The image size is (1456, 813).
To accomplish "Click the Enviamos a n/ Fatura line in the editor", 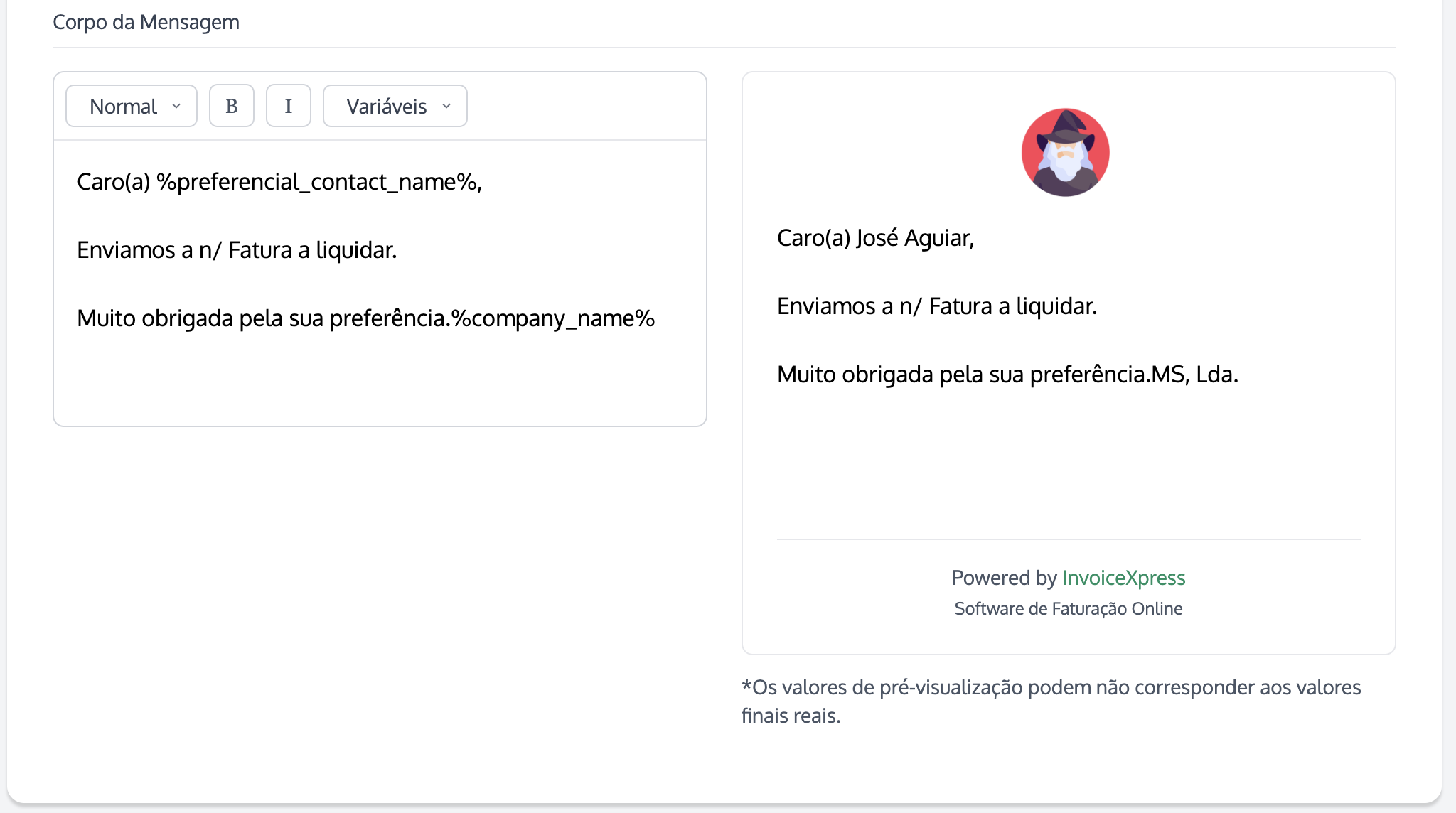I will click(236, 250).
